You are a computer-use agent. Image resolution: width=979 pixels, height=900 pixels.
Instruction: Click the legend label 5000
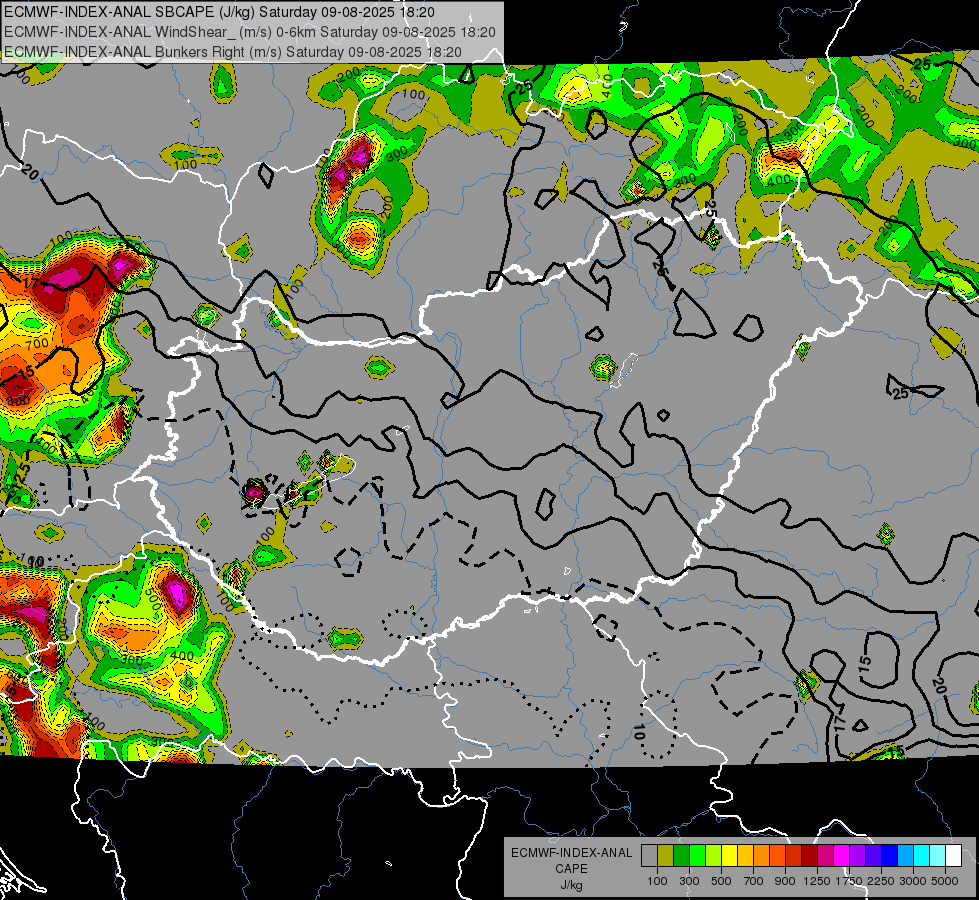point(945,881)
